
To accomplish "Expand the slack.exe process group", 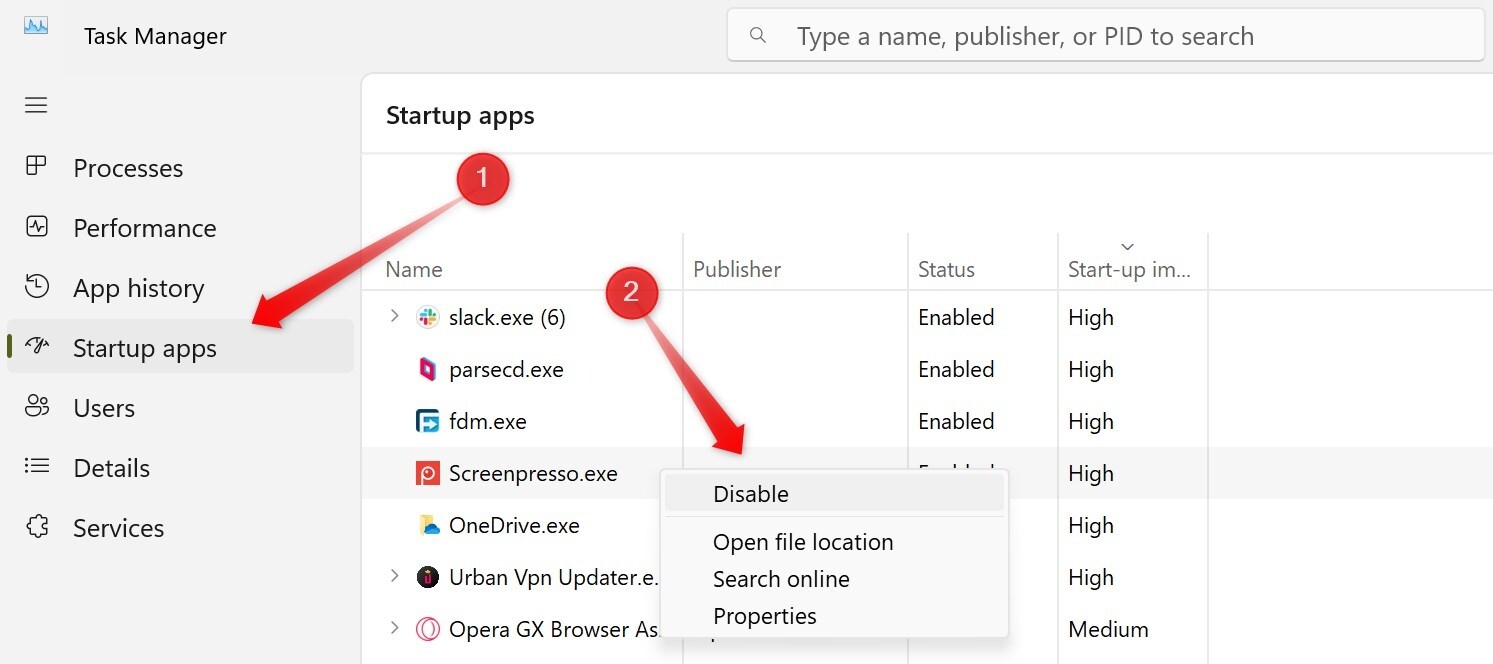I will (x=394, y=317).
